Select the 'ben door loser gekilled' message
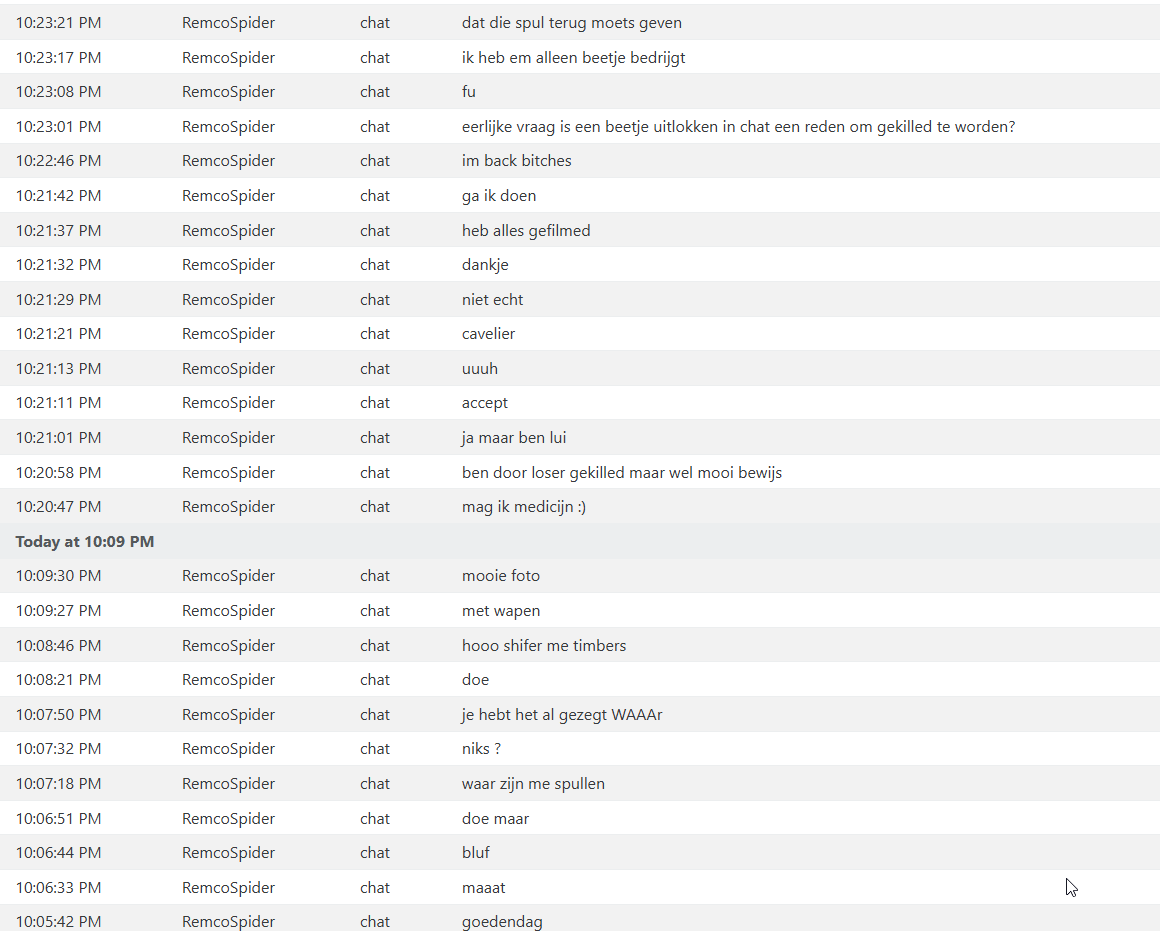This screenshot has width=1160, height=931. pyautogui.click(x=621, y=472)
